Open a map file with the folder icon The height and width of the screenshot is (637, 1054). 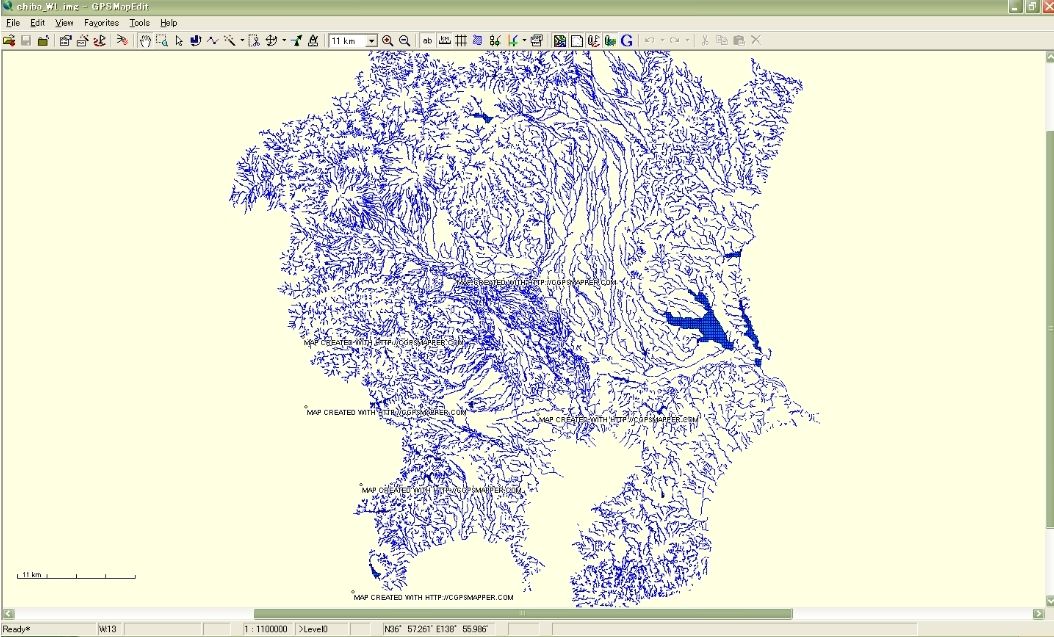click(9, 40)
